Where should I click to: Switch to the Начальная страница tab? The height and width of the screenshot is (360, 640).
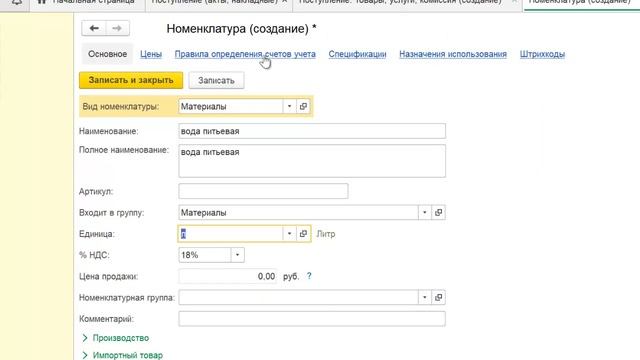87,3
